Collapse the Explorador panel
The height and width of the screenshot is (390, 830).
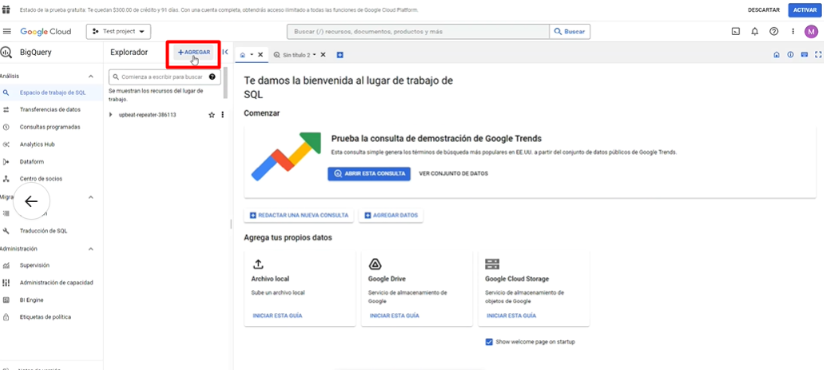[x=225, y=52]
